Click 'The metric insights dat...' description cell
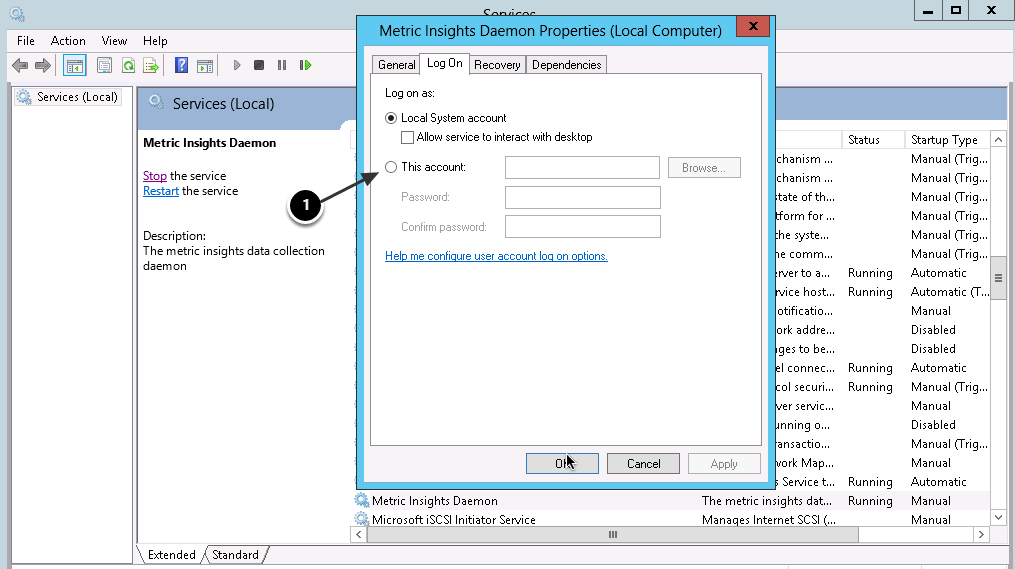 click(766, 500)
